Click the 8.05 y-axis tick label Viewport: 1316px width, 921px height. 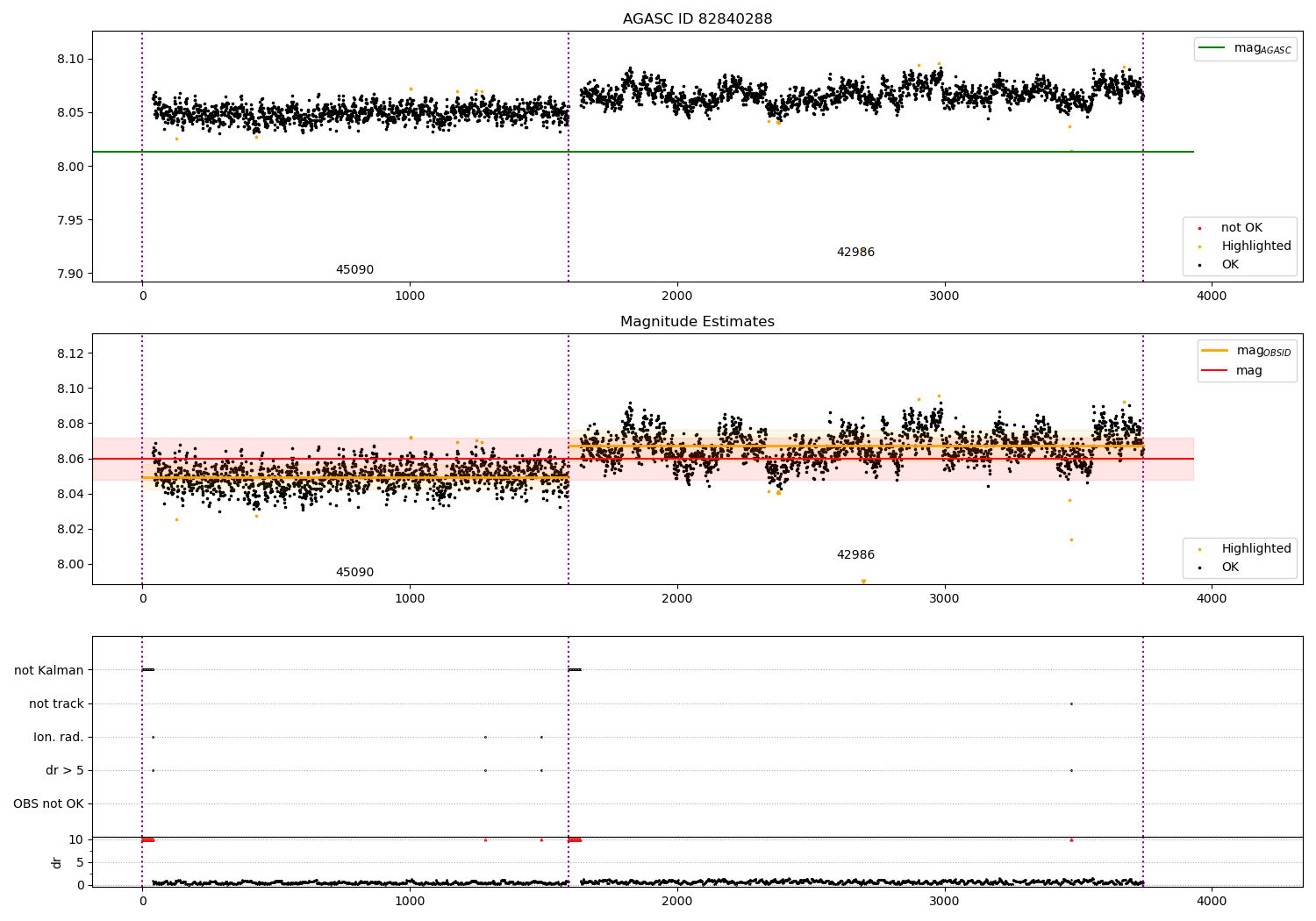69,112
